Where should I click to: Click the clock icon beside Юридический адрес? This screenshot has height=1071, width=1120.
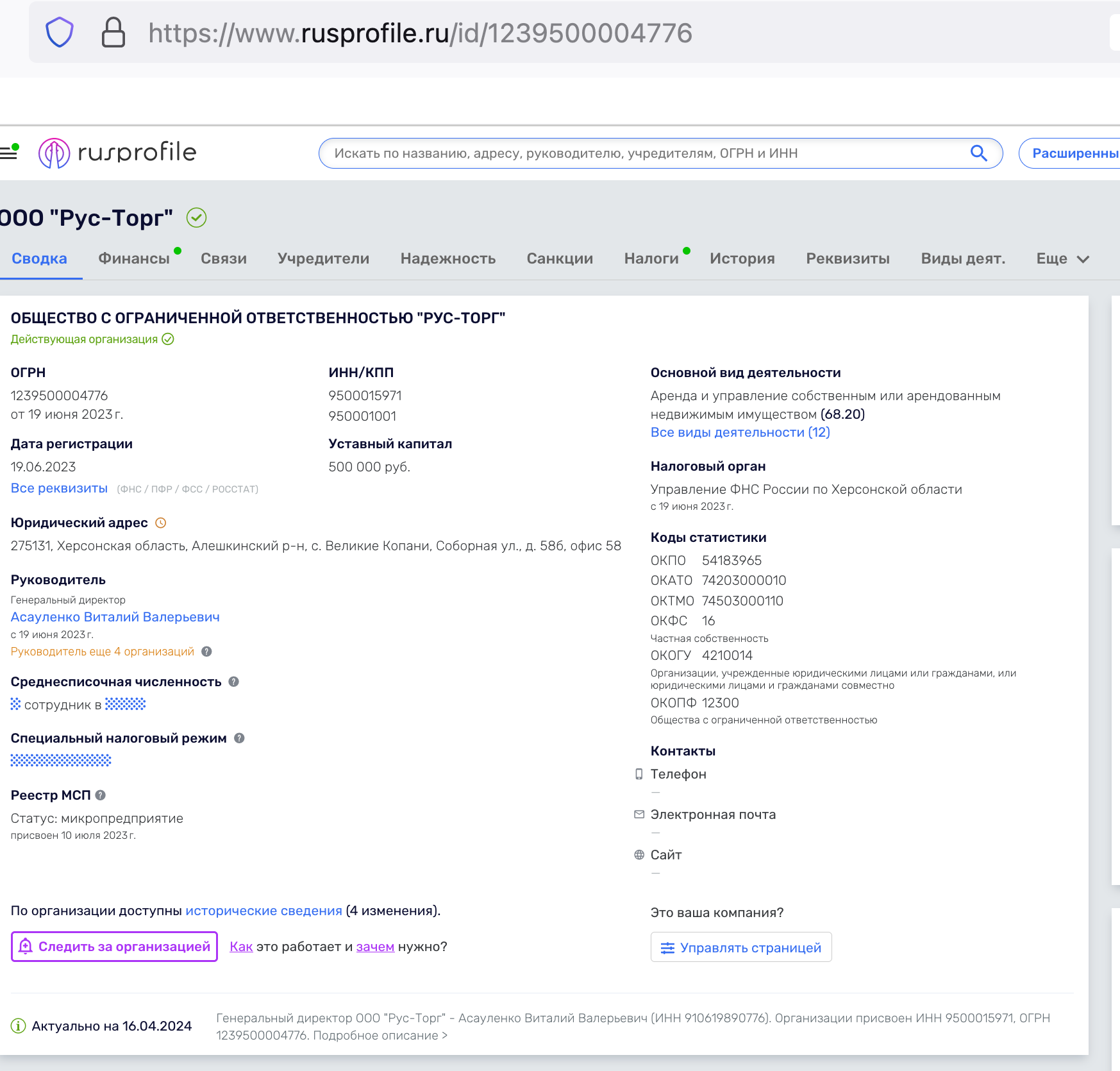click(x=161, y=523)
